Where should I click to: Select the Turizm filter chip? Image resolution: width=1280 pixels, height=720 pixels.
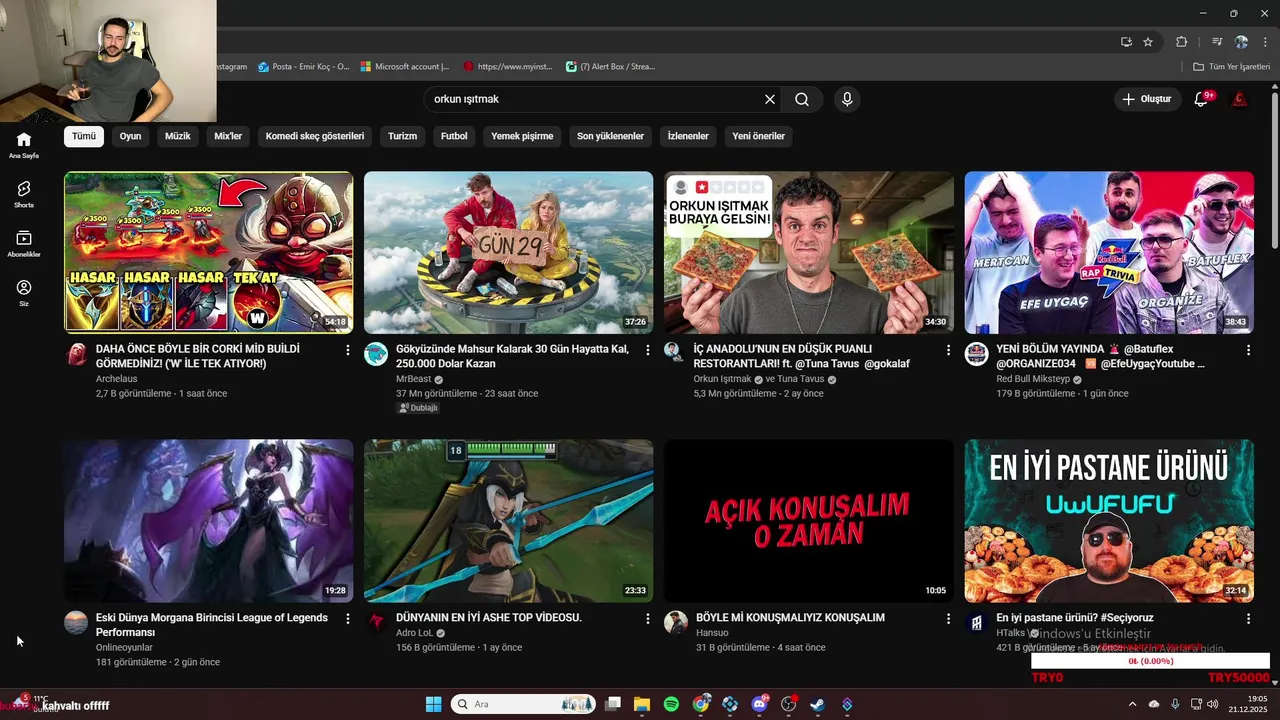[402, 136]
